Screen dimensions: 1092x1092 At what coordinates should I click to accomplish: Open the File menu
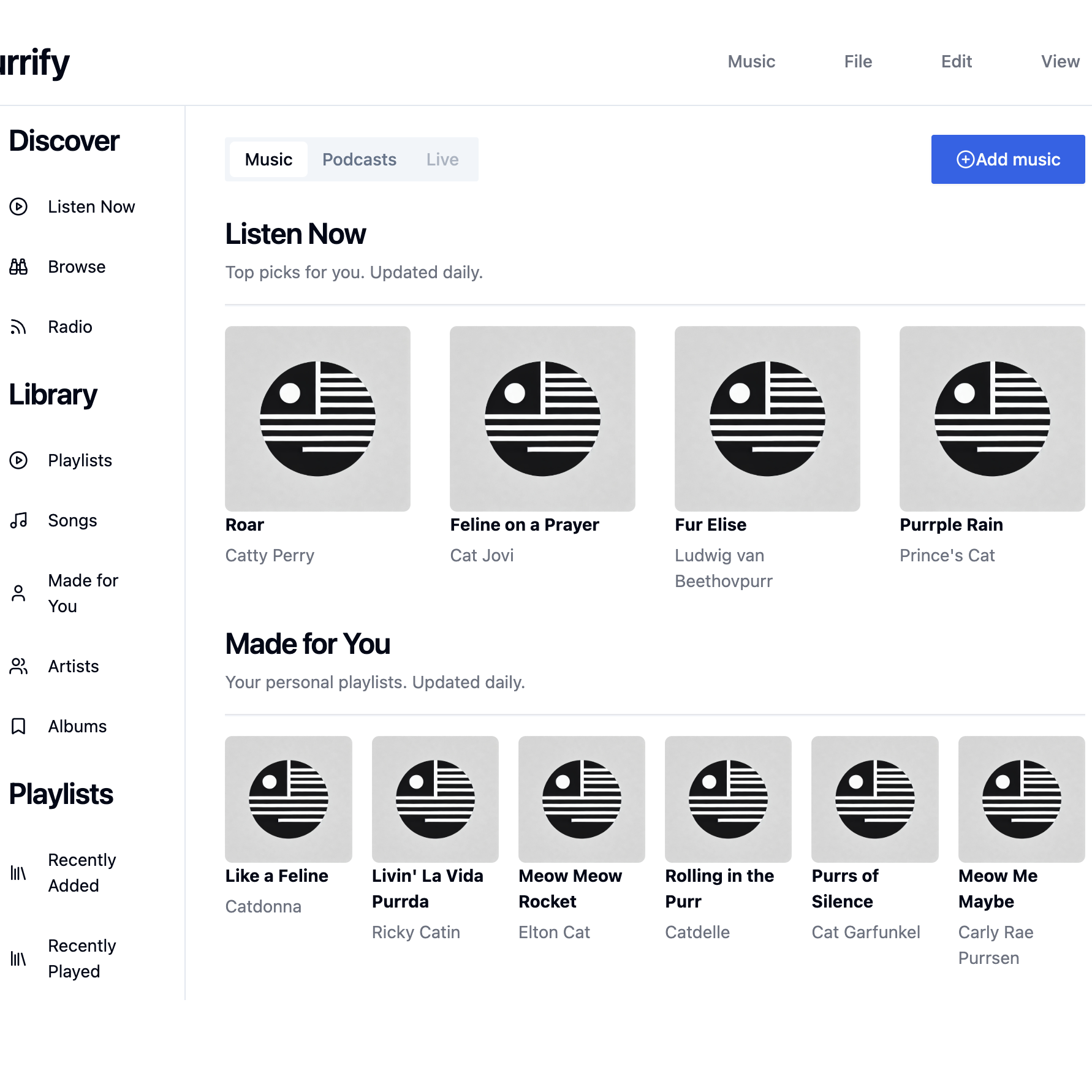coord(858,61)
